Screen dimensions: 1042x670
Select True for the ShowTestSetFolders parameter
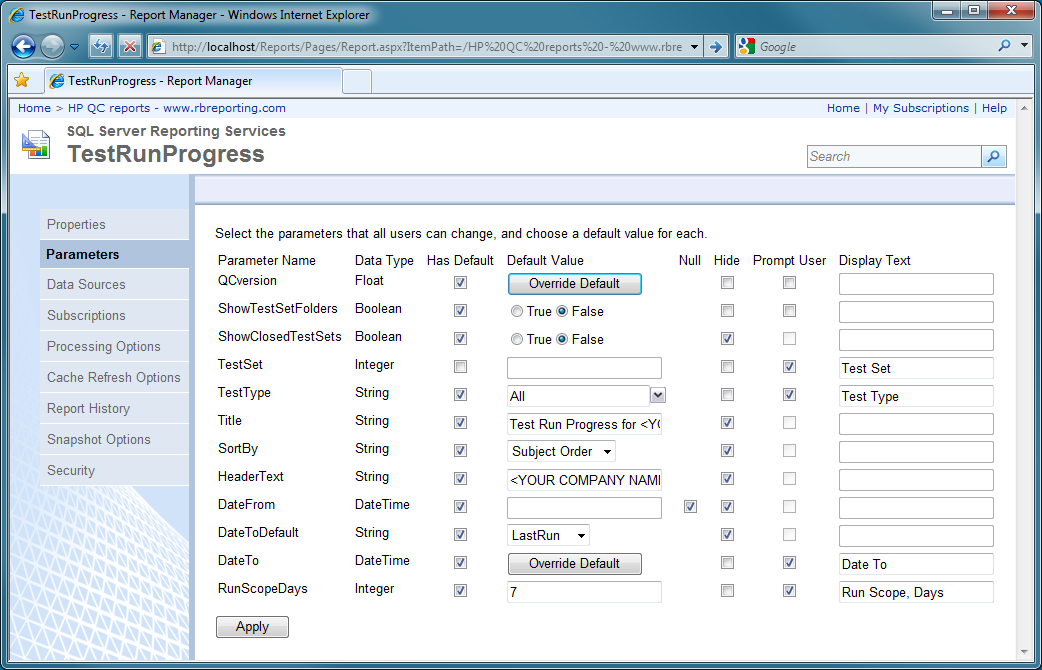pos(516,310)
